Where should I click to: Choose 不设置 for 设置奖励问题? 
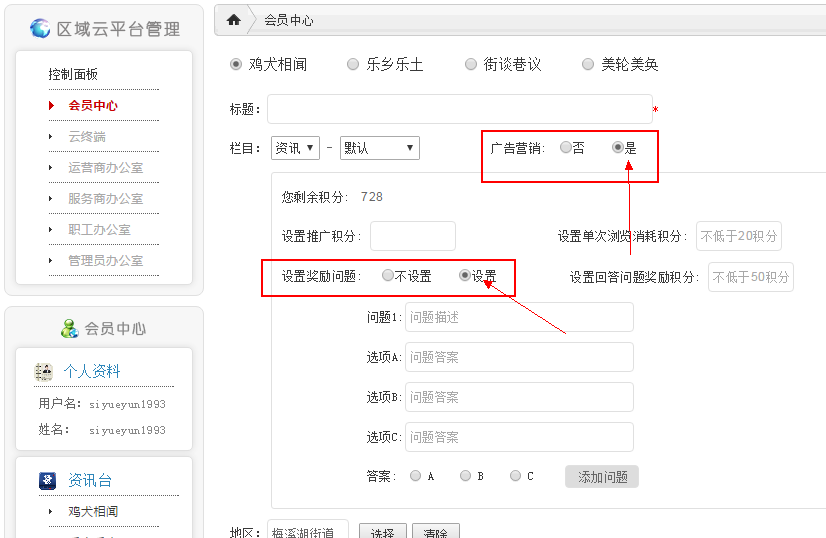(388, 275)
